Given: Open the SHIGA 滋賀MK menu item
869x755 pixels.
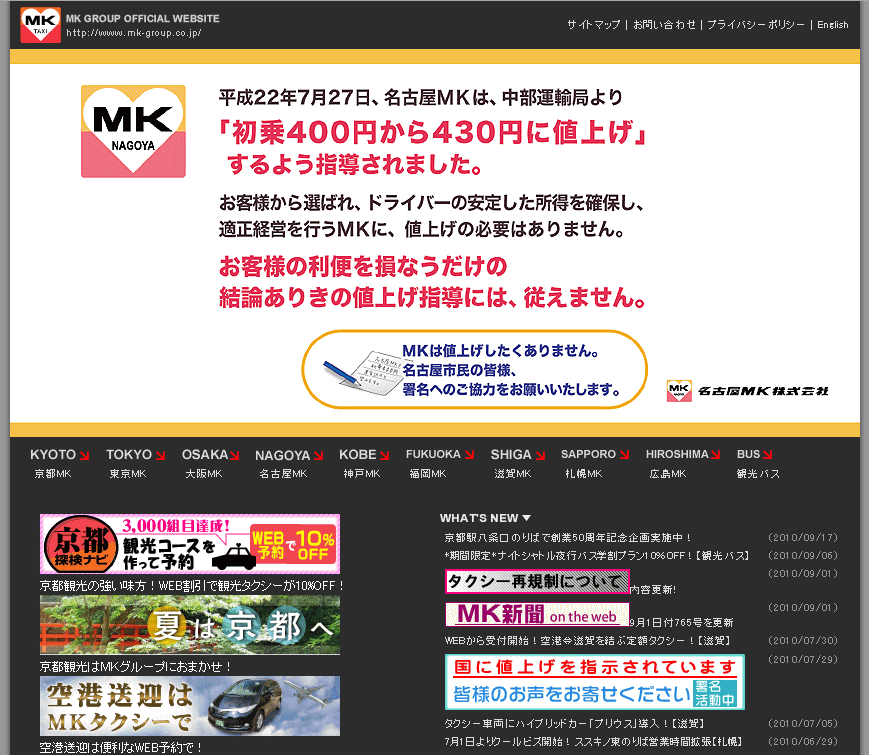Looking at the screenshot, I should coord(518,463).
